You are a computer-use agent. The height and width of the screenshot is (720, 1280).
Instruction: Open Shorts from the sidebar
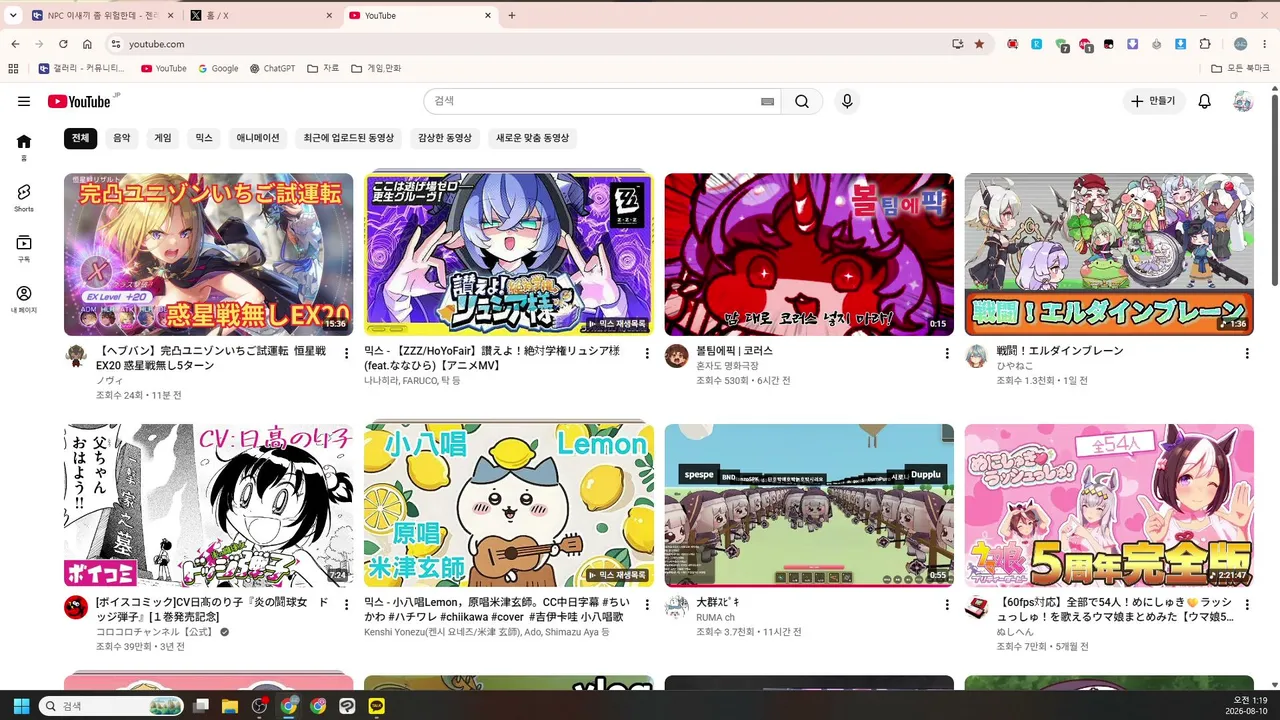click(24, 197)
